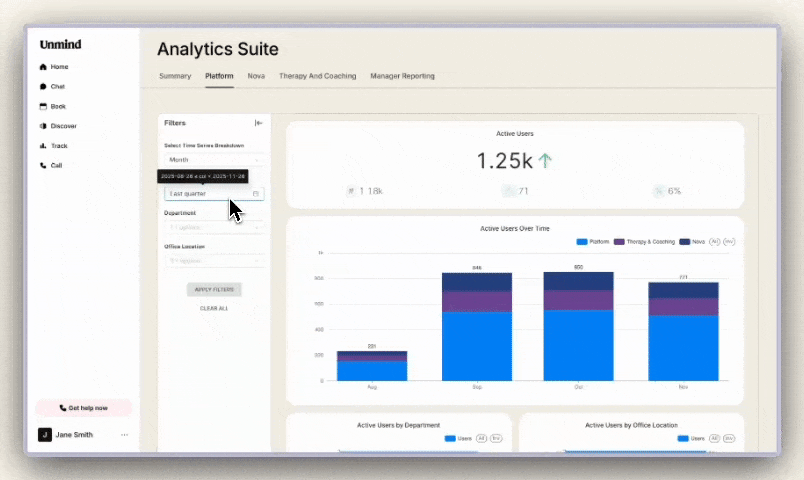Click the Chat bubble icon
The image size is (804, 480).
[43, 87]
